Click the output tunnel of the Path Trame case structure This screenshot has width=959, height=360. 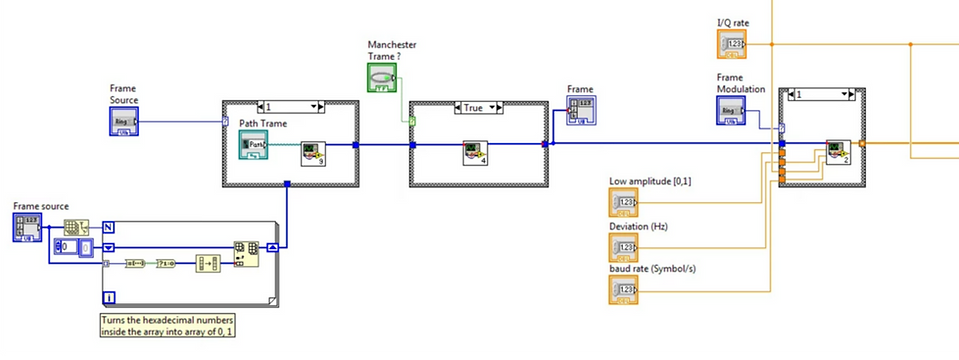(355, 145)
